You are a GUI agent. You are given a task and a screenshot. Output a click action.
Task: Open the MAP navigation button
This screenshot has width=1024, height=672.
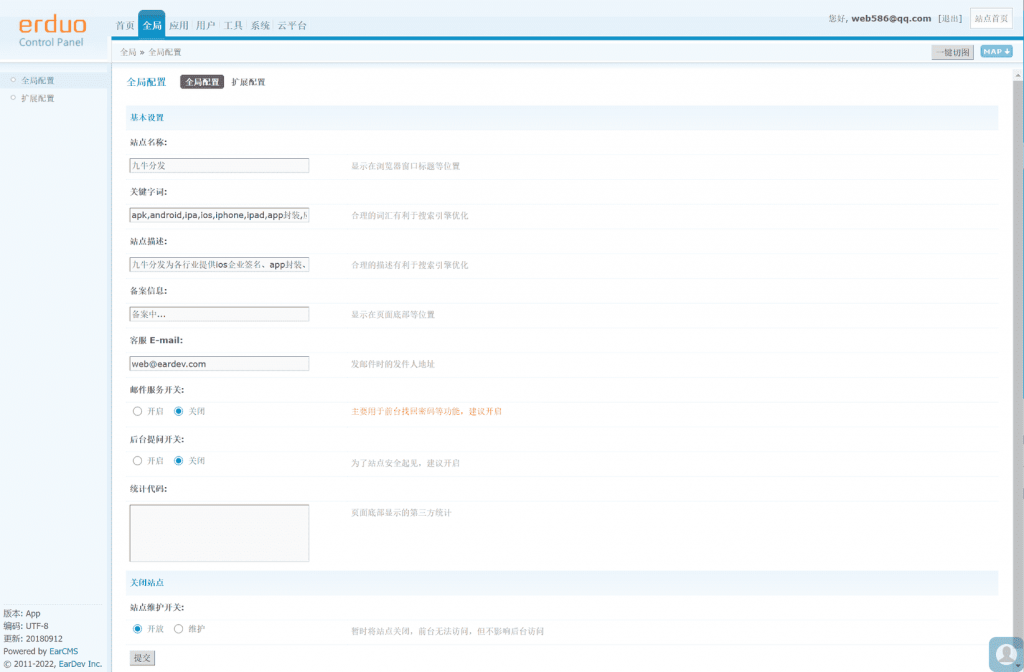996,52
